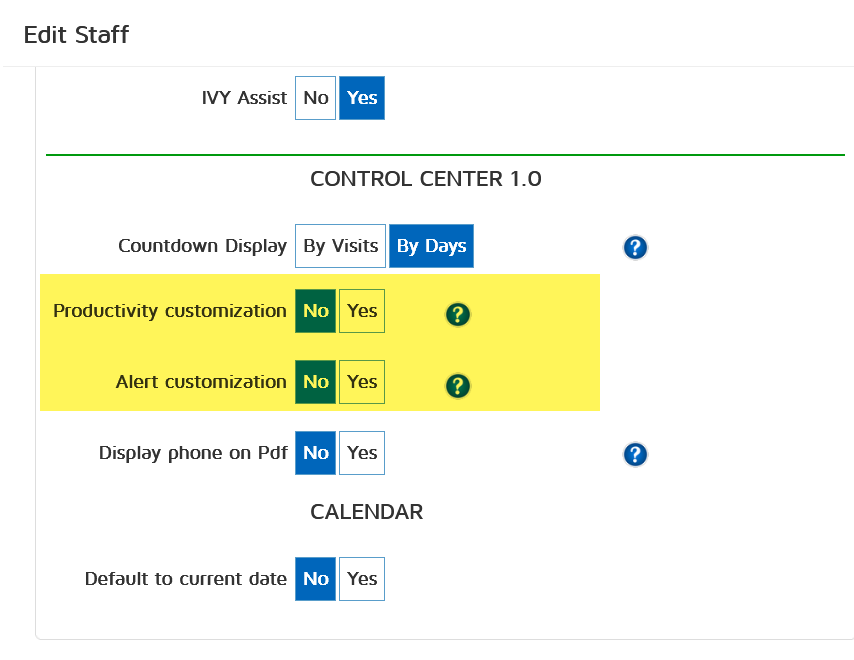Select By Days for Countdown Display
The width and height of the screenshot is (854, 660).
[431, 246]
